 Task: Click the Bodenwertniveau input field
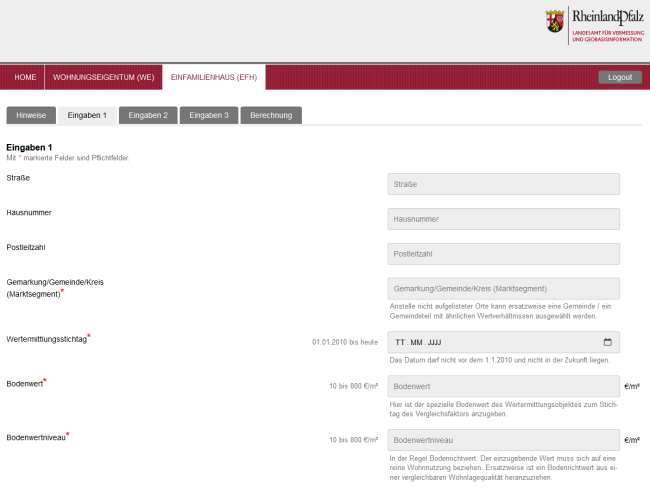(x=503, y=439)
